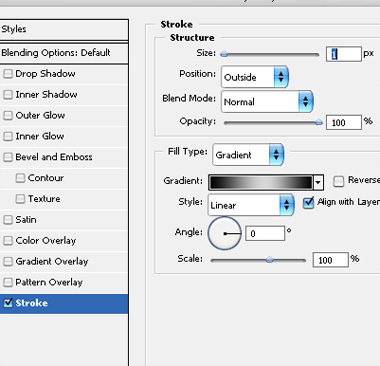Viewport: 380px width, 366px height.
Task: Tick the Inner Glow checkbox
Action: (x=8, y=136)
